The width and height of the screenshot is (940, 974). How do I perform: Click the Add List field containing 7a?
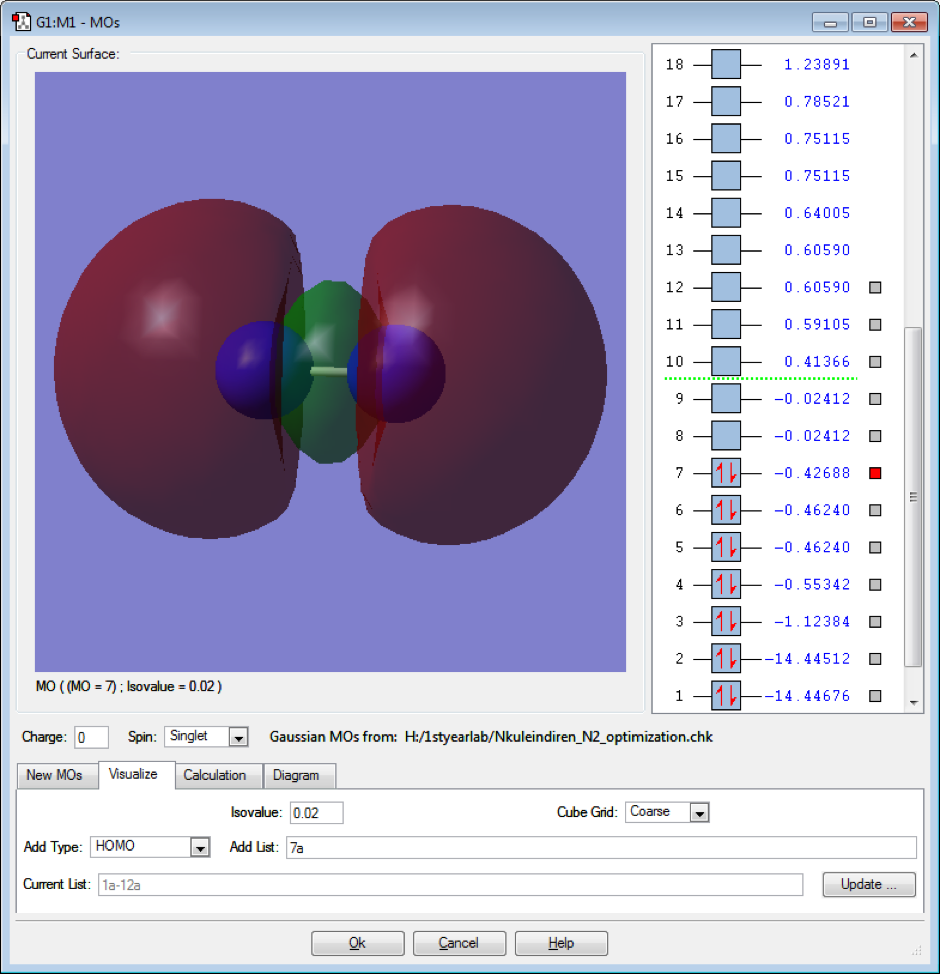click(x=601, y=847)
